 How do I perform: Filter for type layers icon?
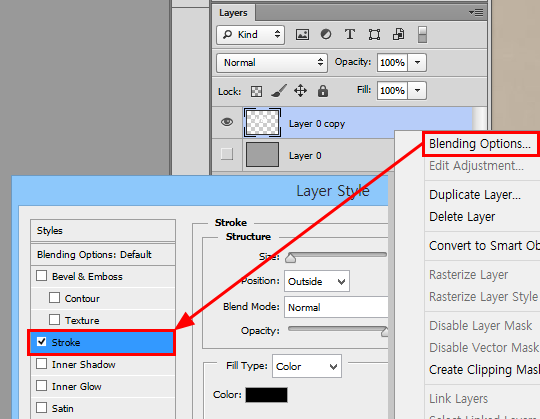coord(350,34)
